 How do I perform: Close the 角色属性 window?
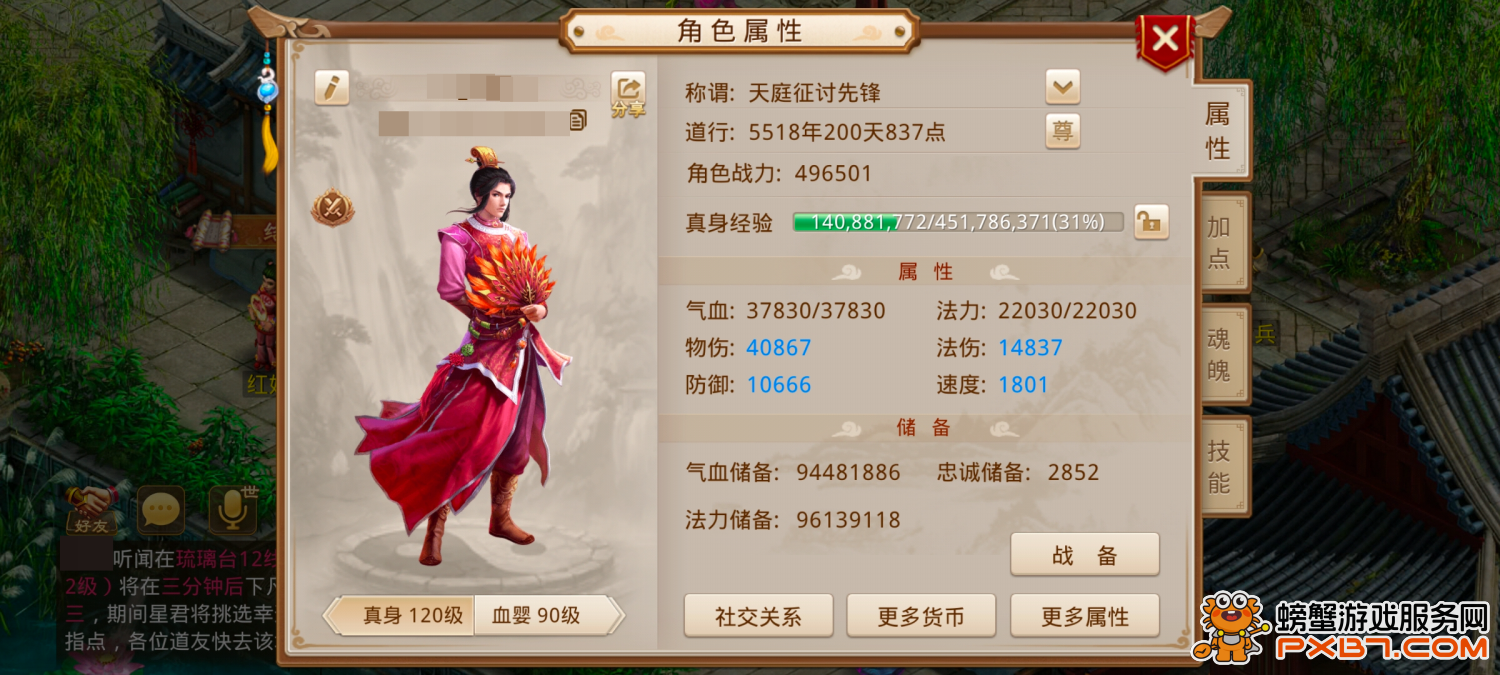tap(1165, 40)
